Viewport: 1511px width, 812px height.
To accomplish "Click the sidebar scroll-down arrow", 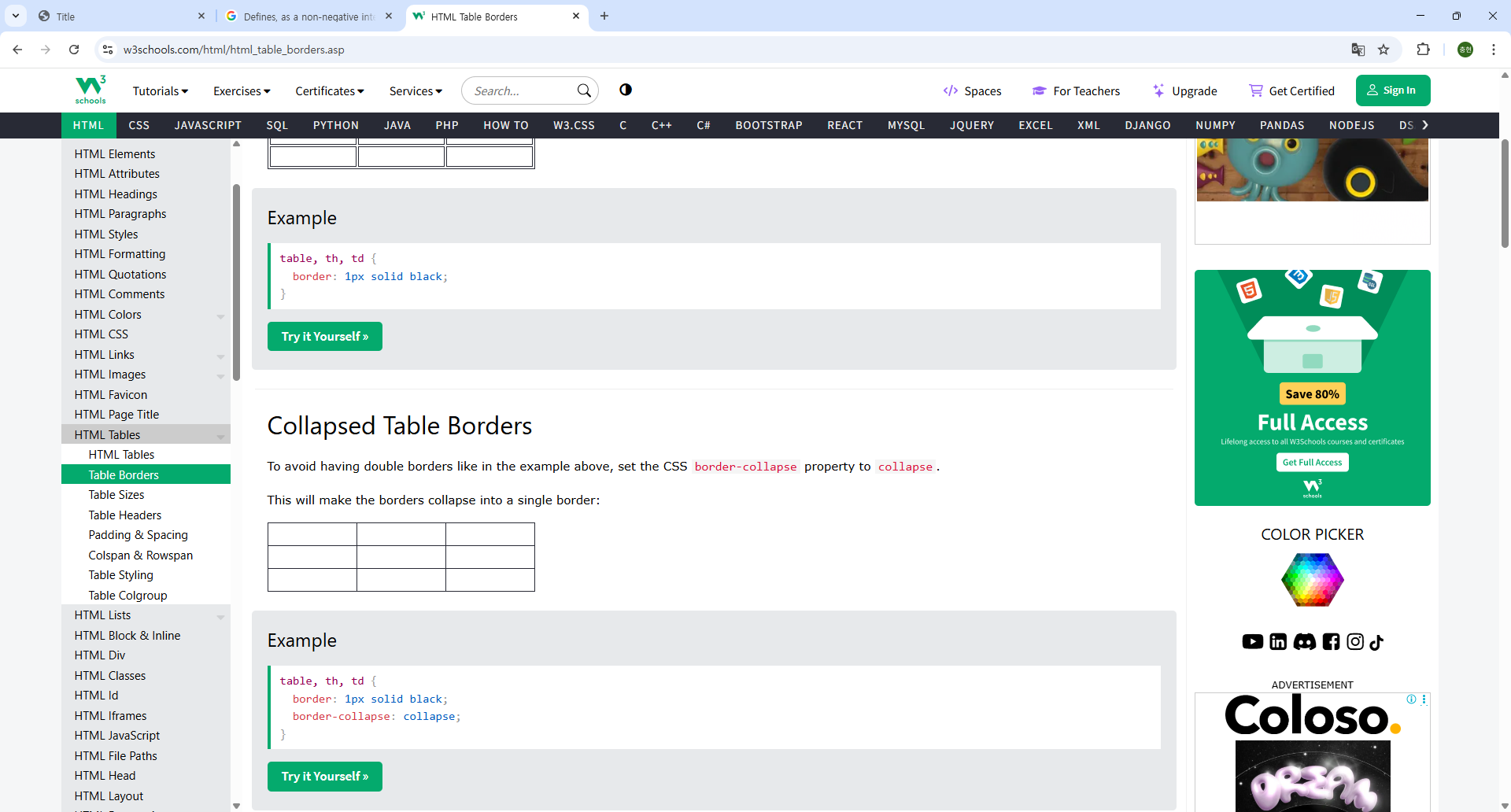I will tap(236, 806).
